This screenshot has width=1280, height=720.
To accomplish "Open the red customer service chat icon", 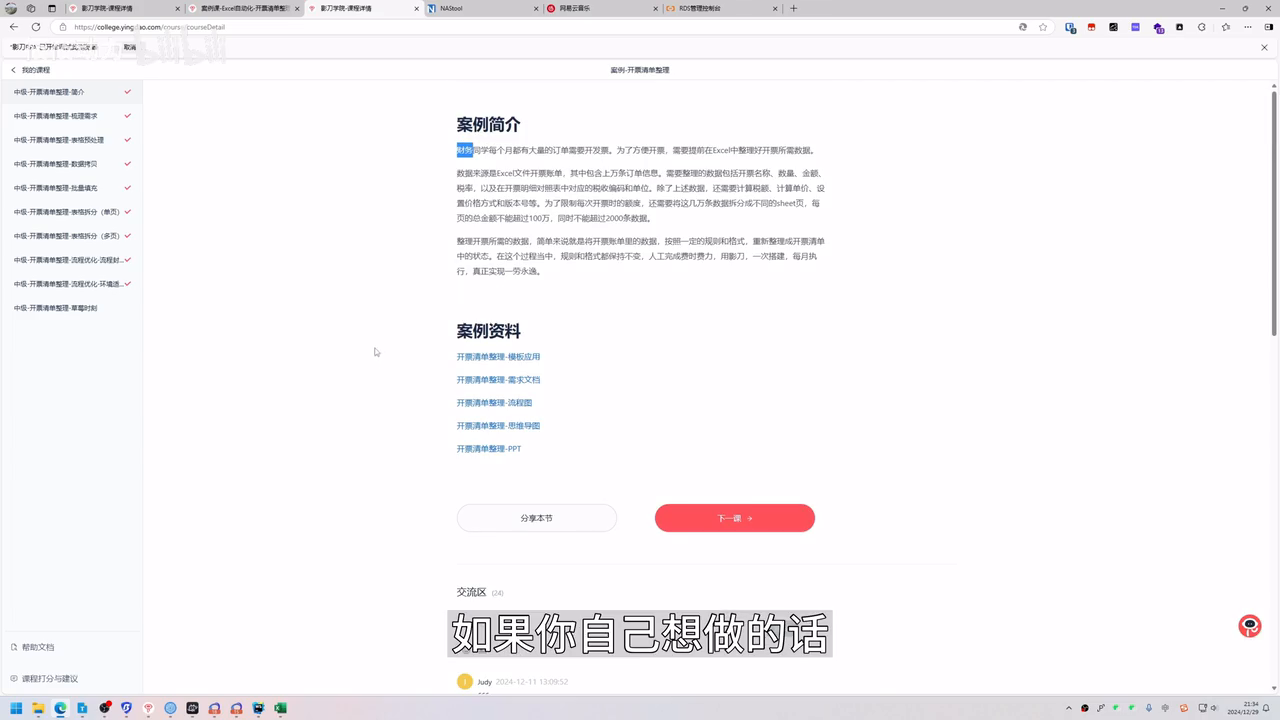I will pyautogui.click(x=1250, y=626).
